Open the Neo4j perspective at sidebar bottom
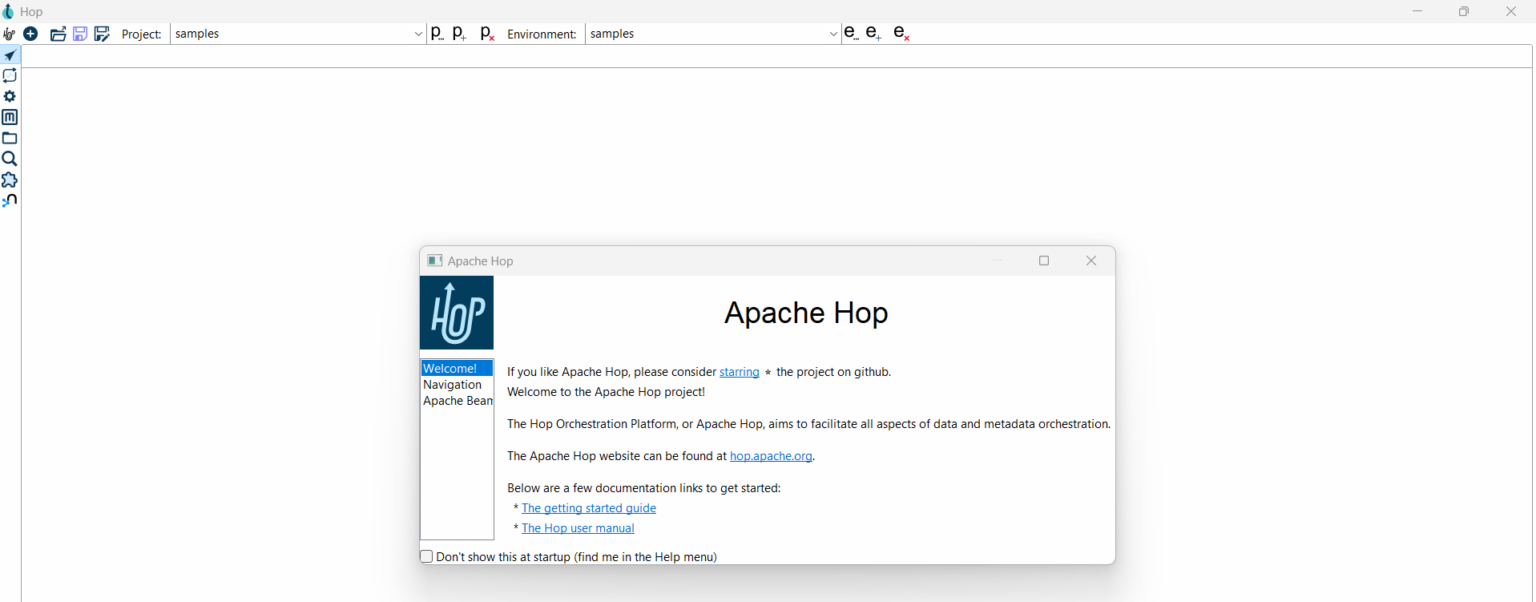This screenshot has height=602, width=1536. [9, 199]
